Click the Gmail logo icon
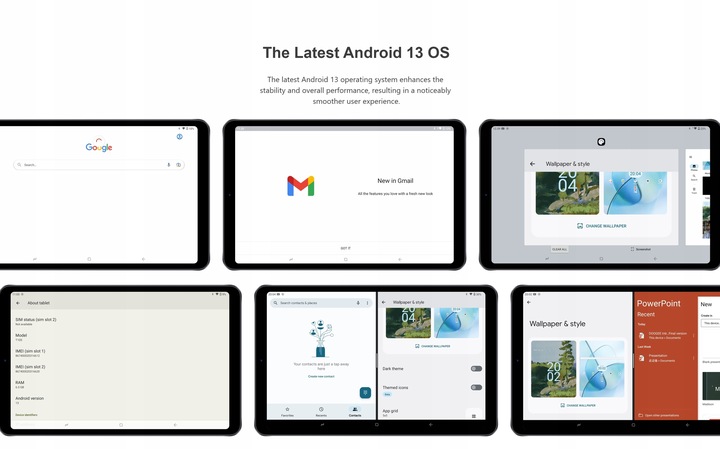The height and width of the screenshot is (449, 720). pos(300,185)
